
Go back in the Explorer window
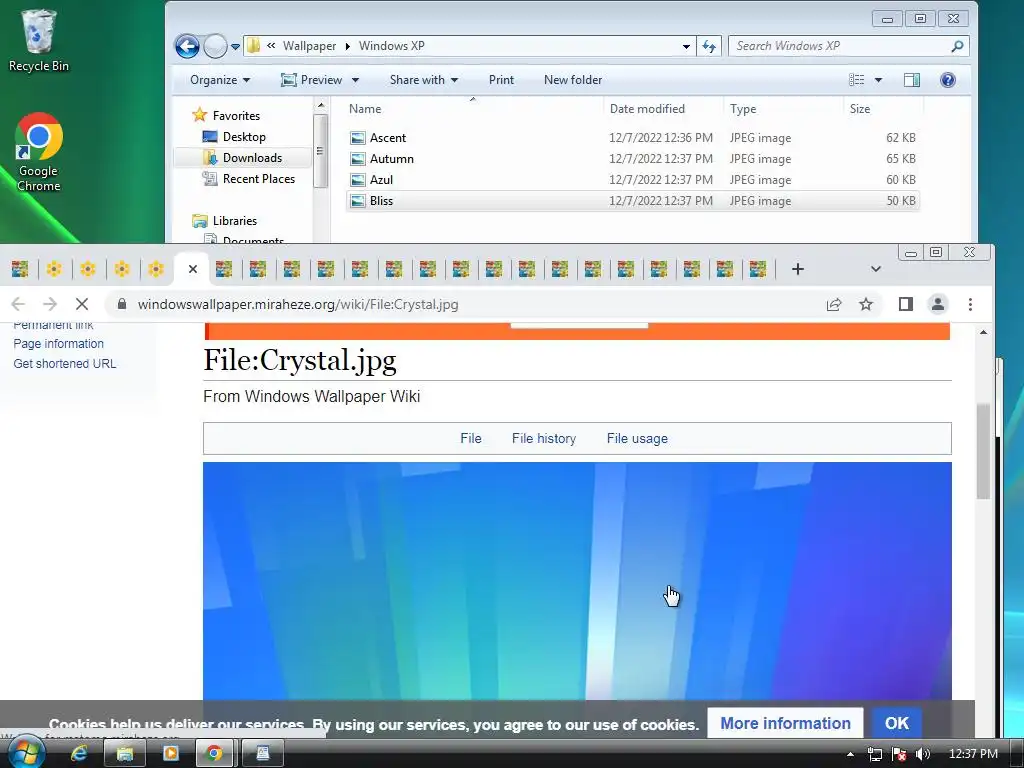[187, 46]
